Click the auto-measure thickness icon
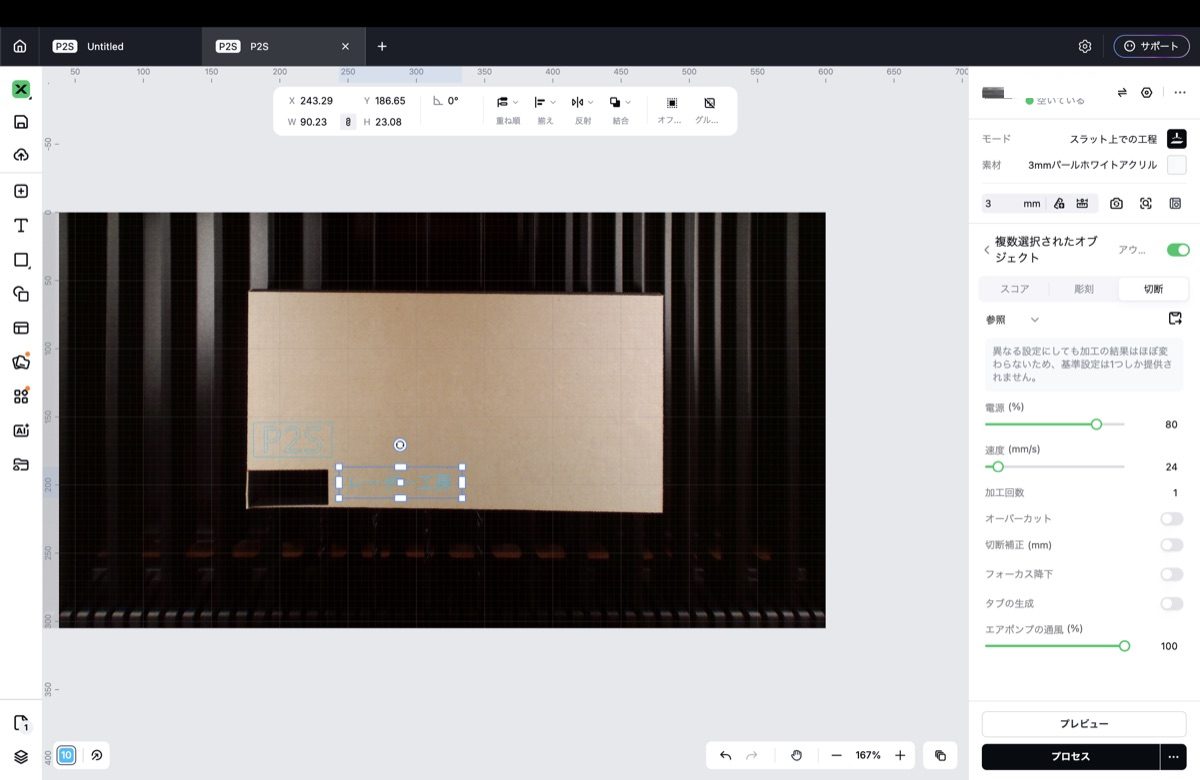The width and height of the screenshot is (1200, 780). [1059, 203]
